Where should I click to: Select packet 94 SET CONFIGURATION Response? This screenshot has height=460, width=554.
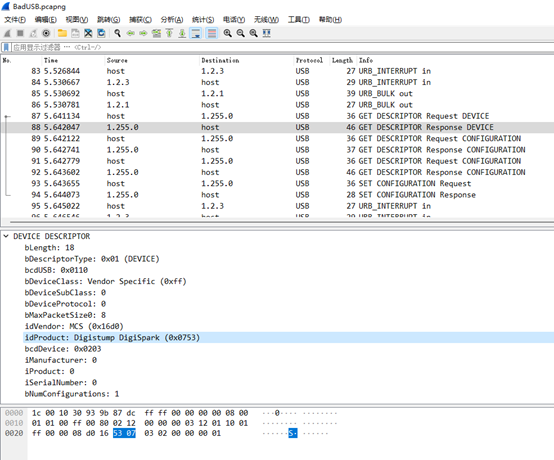tap(278, 195)
